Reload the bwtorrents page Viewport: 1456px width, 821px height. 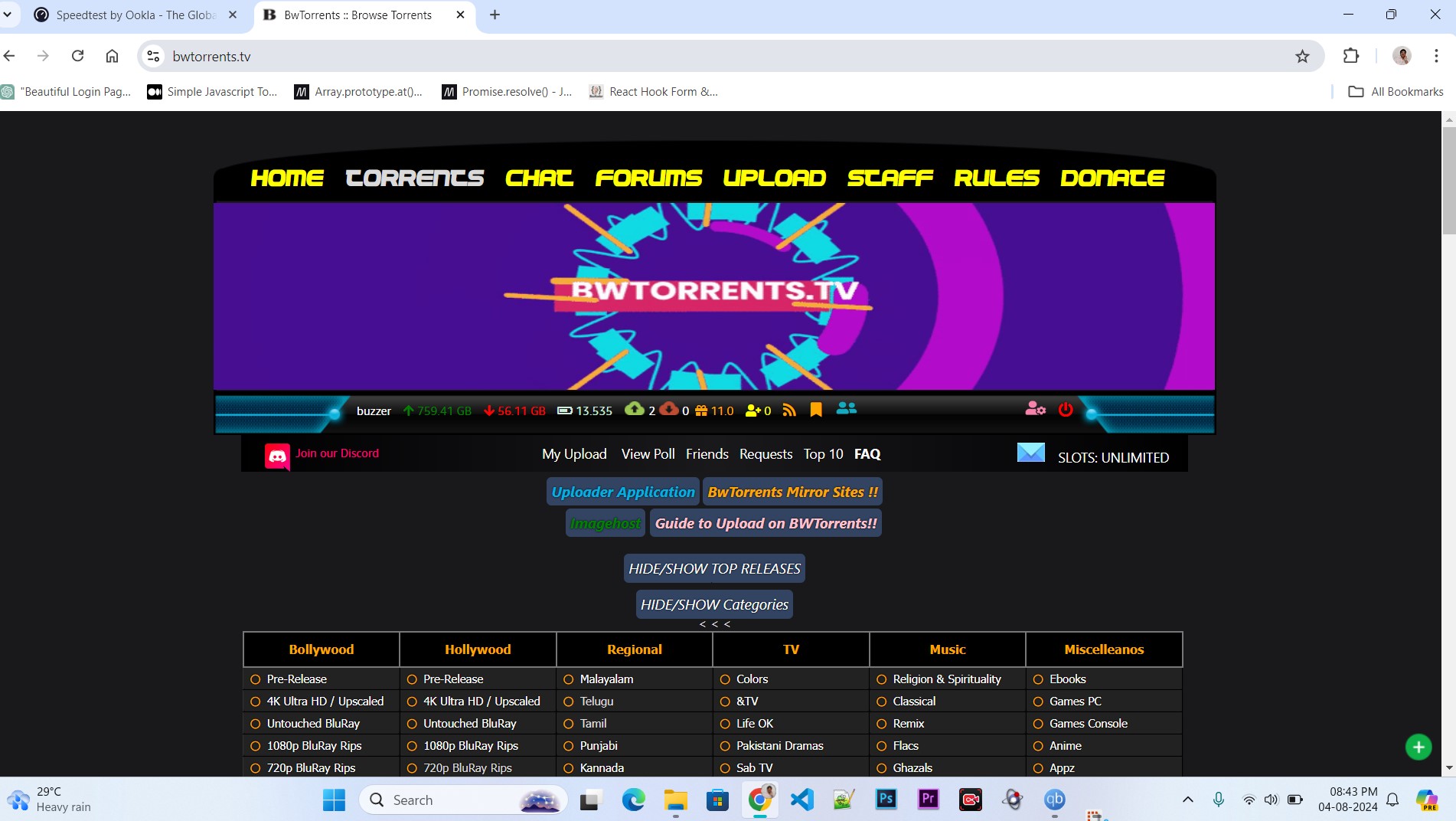[x=77, y=56]
